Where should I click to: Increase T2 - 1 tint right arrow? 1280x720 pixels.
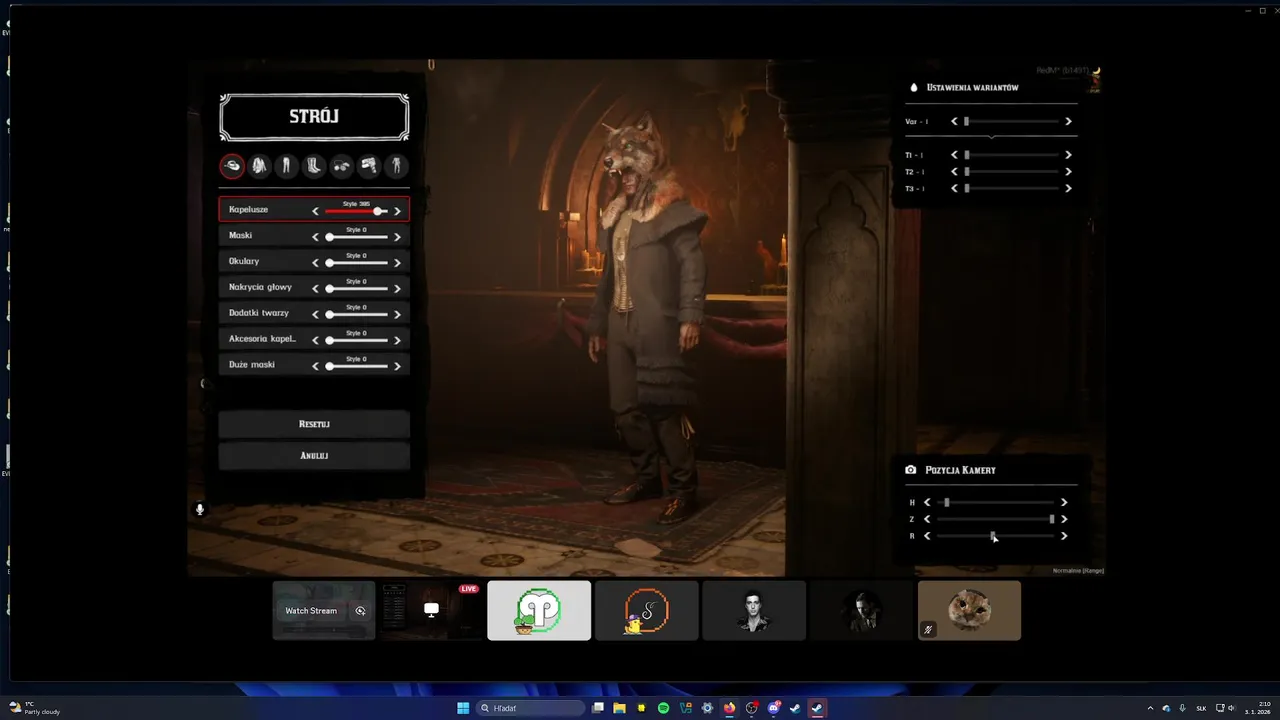click(x=1068, y=172)
